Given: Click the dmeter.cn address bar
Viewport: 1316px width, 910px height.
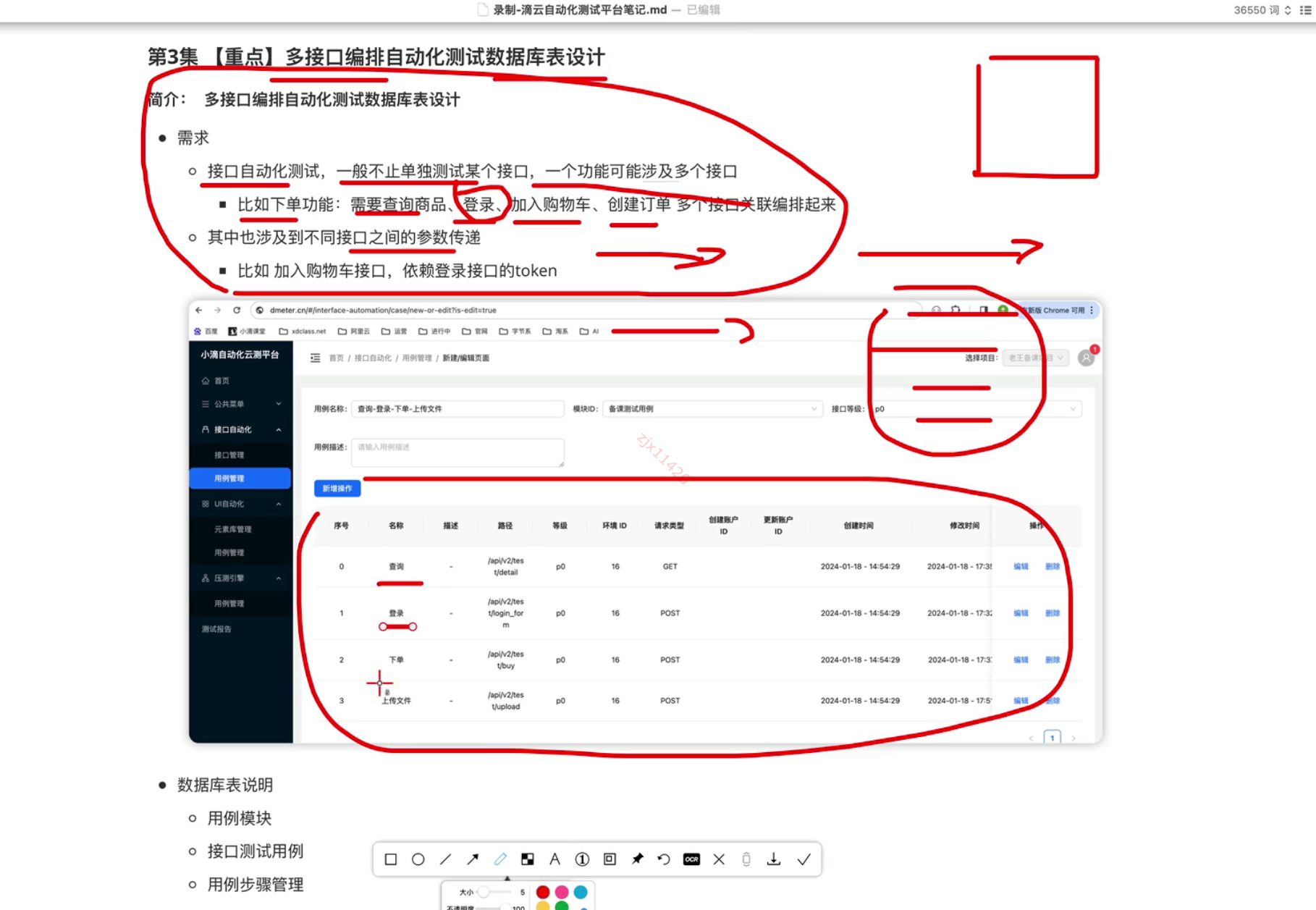Looking at the screenshot, I should click(x=586, y=310).
